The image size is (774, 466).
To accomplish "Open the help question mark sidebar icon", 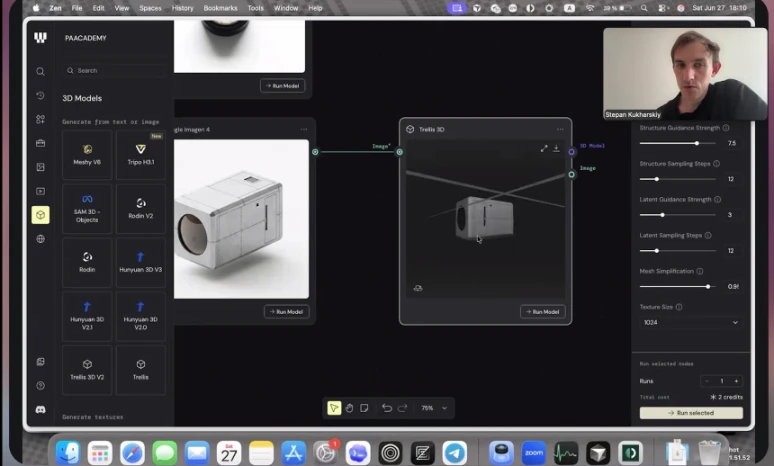I will [40, 386].
